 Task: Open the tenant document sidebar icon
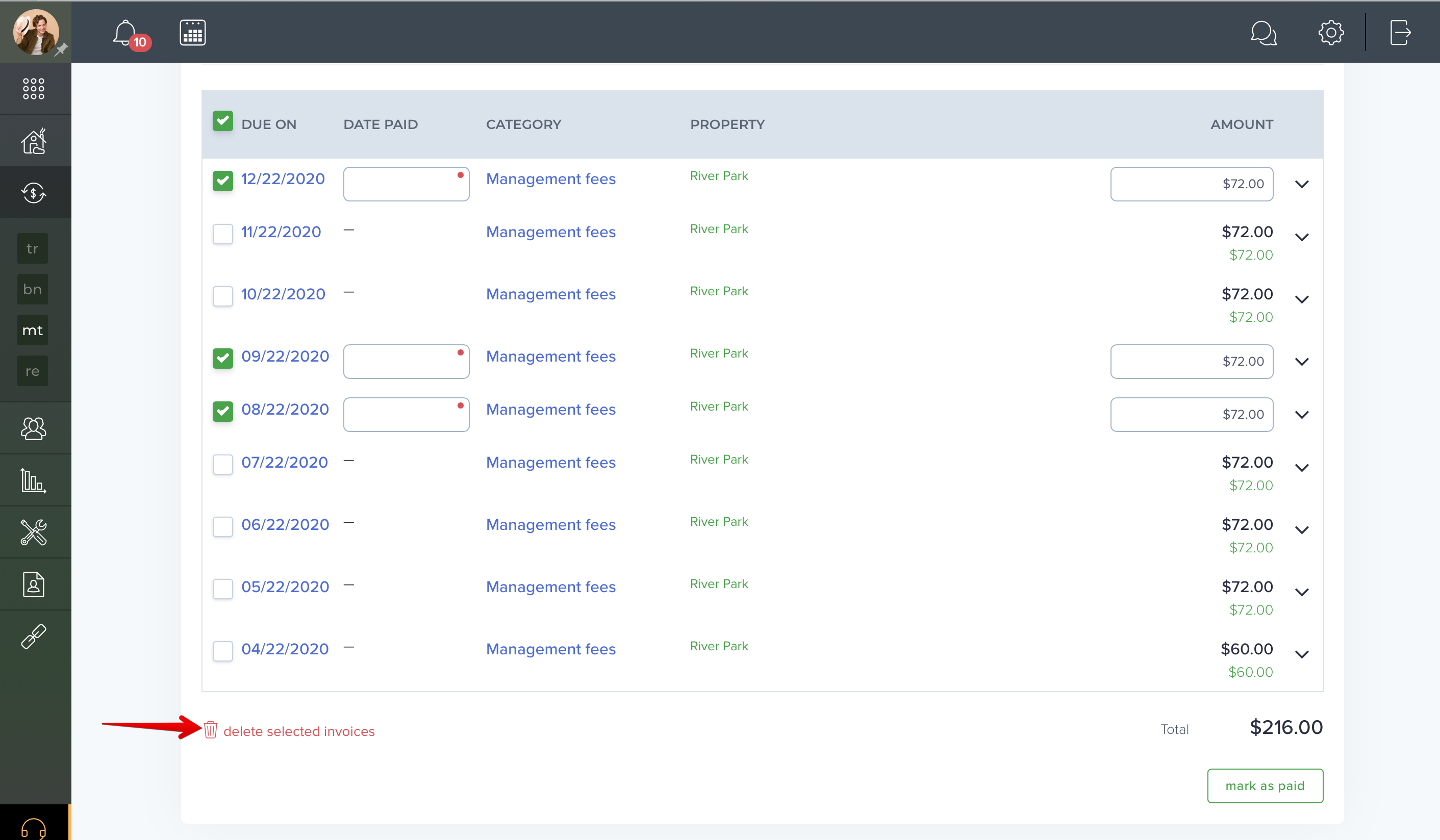pos(34,584)
